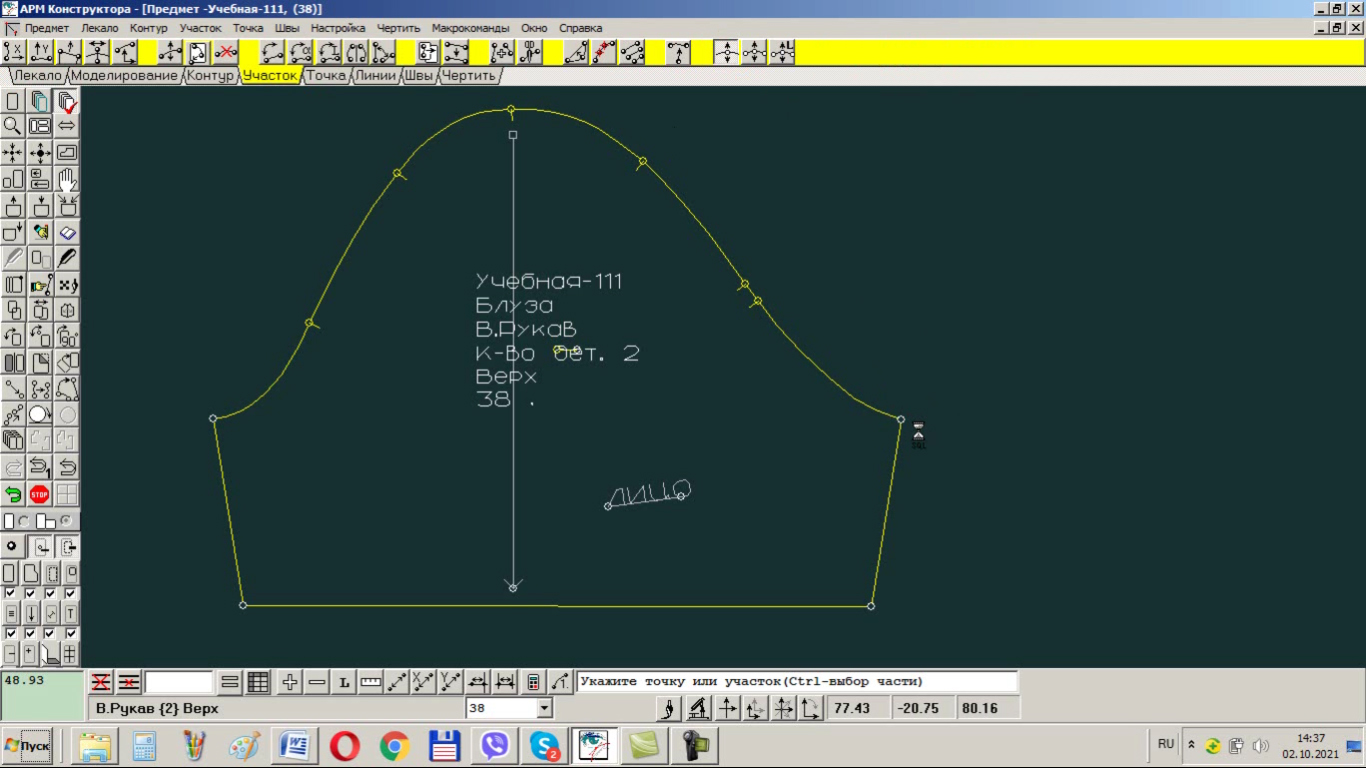Open the Окно menu
1366x768 pixels.
pyautogui.click(x=534, y=28)
